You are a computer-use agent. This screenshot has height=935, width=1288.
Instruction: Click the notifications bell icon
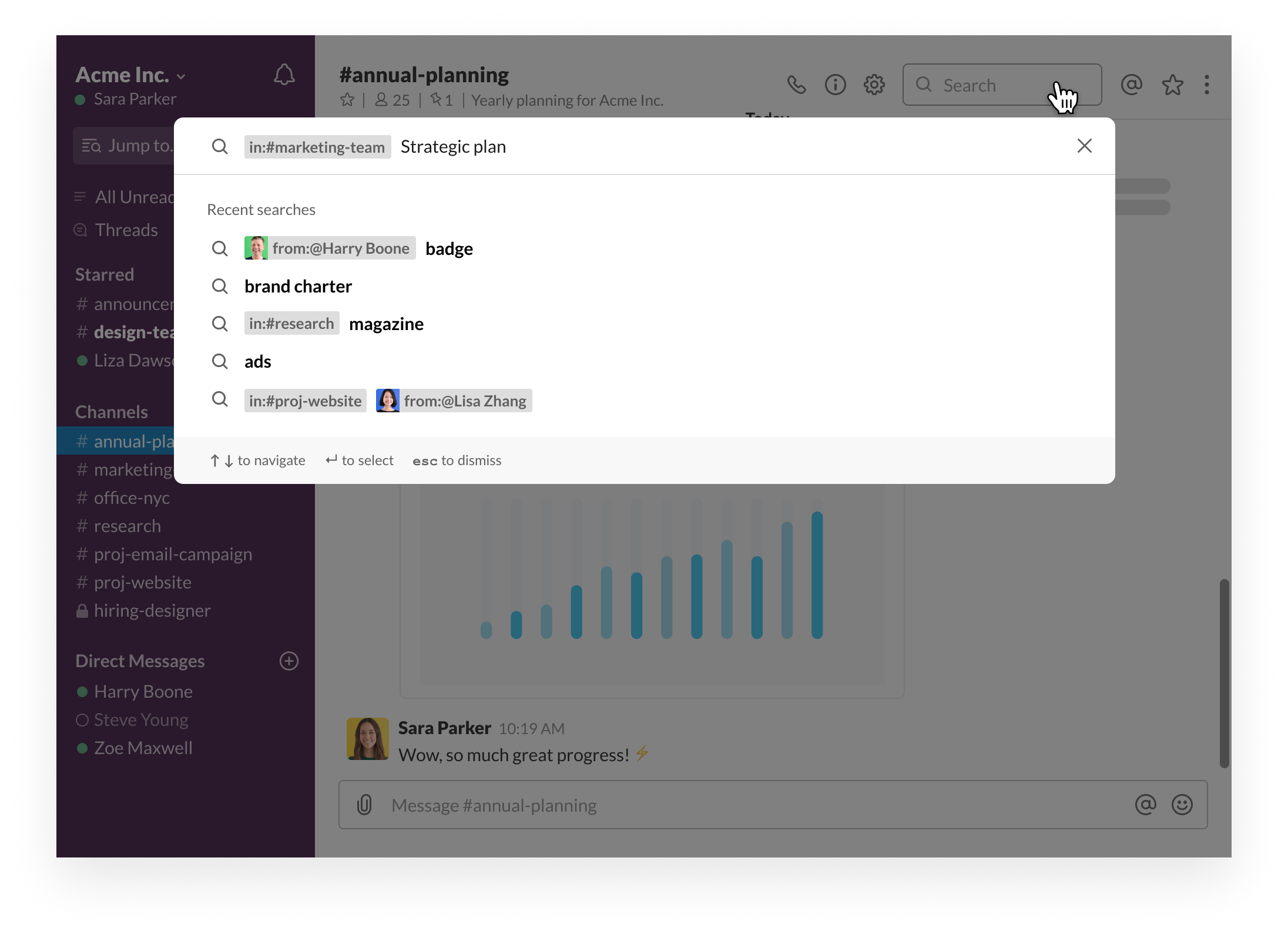[284, 75]
